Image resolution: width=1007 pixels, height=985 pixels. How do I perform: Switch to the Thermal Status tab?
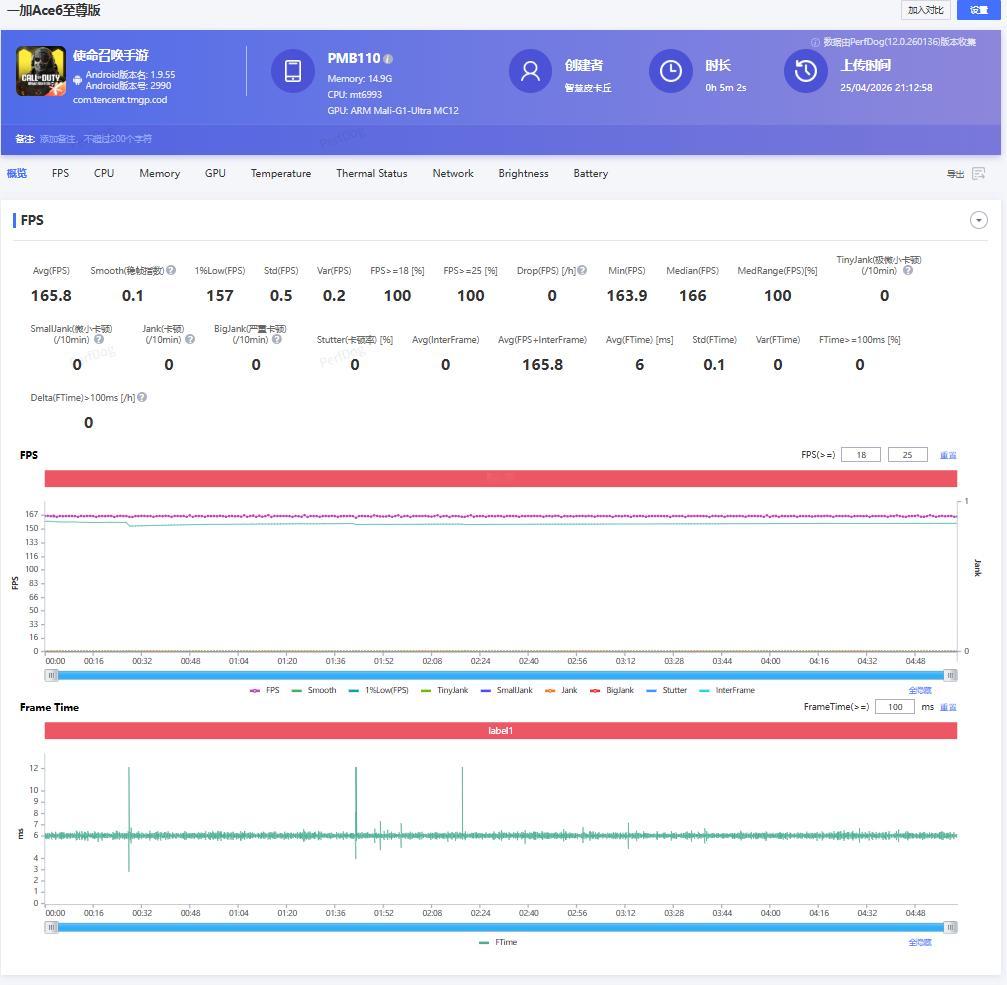[371, 173]
